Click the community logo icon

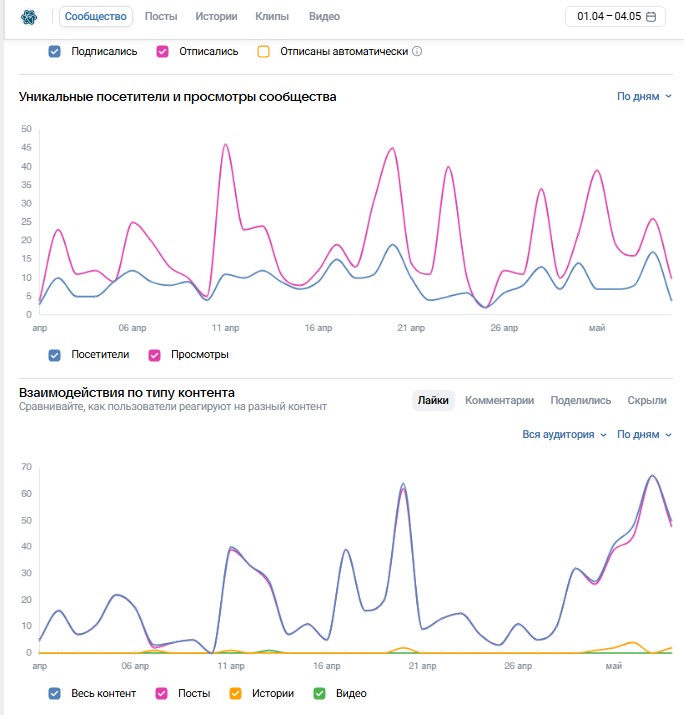pos(29,17)
